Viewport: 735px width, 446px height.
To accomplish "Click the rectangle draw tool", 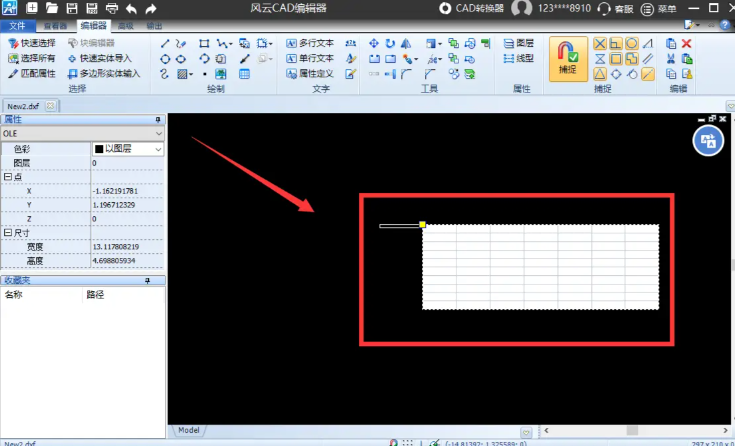I will pyautogui.click(x=204, y=44).
